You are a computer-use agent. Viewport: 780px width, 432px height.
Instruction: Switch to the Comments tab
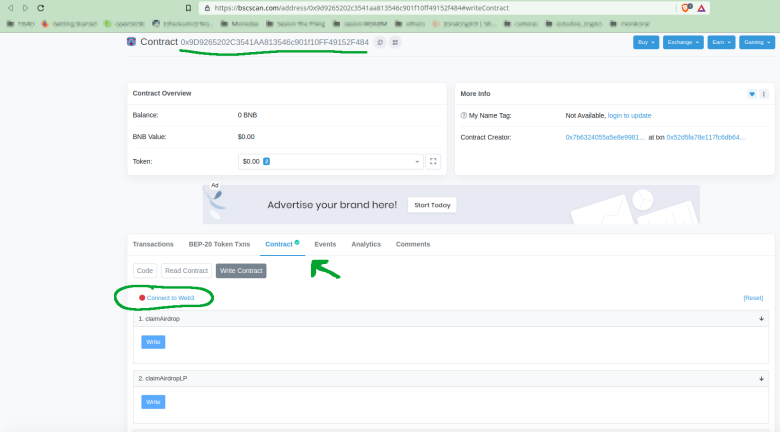[x=413, y=244]
